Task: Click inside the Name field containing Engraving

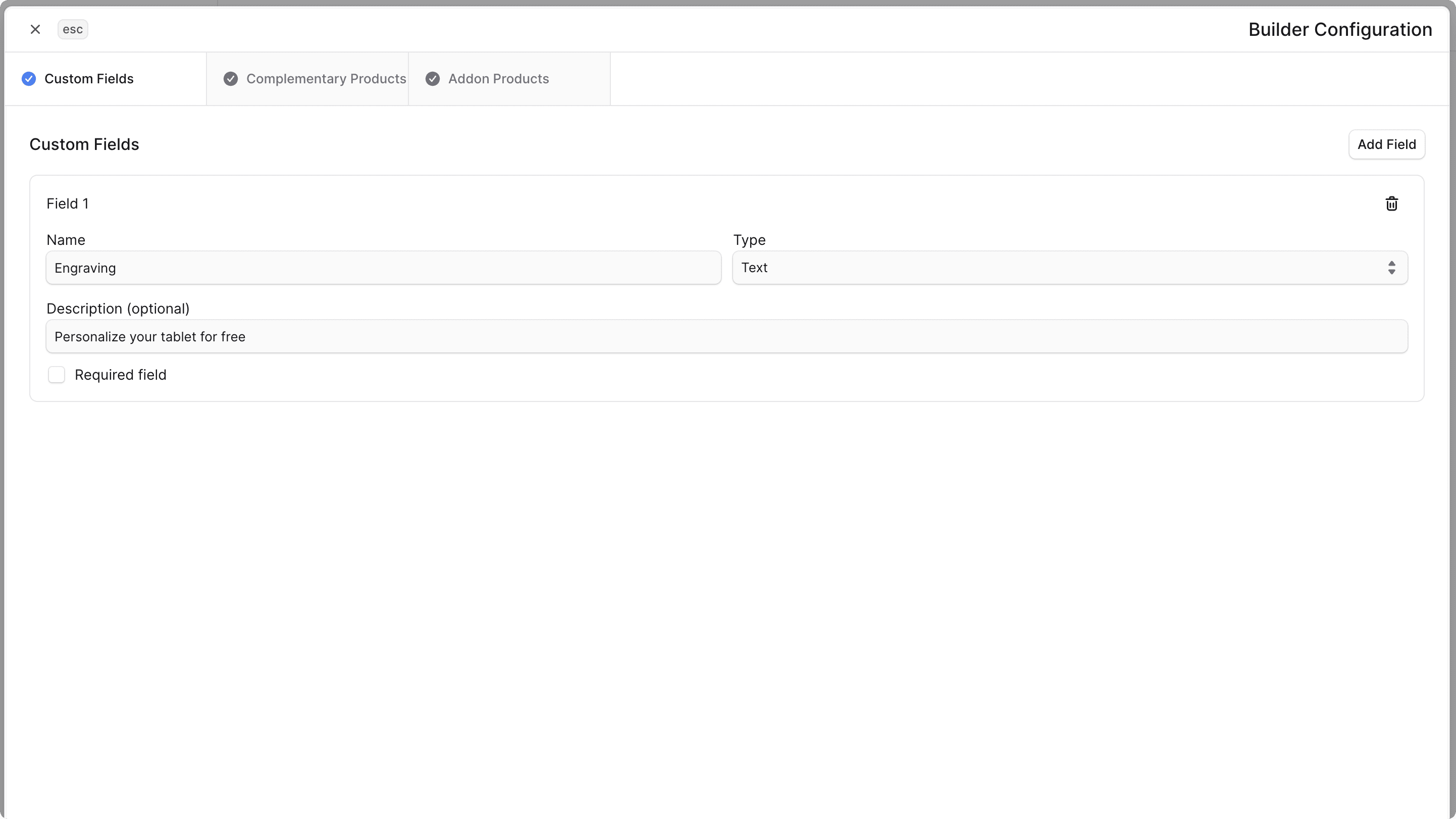Action: click(383, 267)
